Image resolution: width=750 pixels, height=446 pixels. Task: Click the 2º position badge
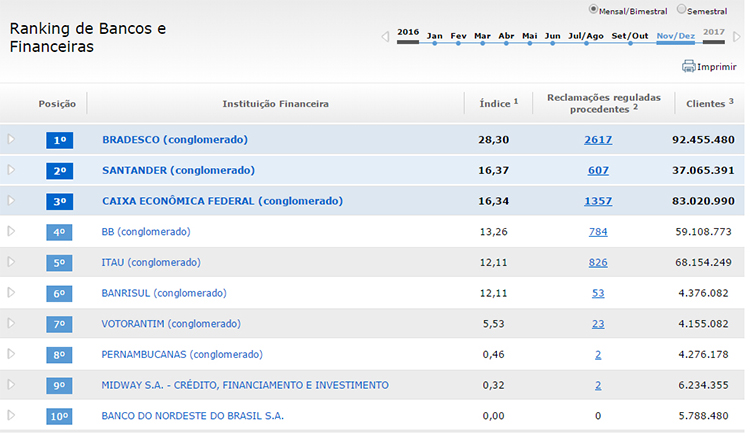59,171
